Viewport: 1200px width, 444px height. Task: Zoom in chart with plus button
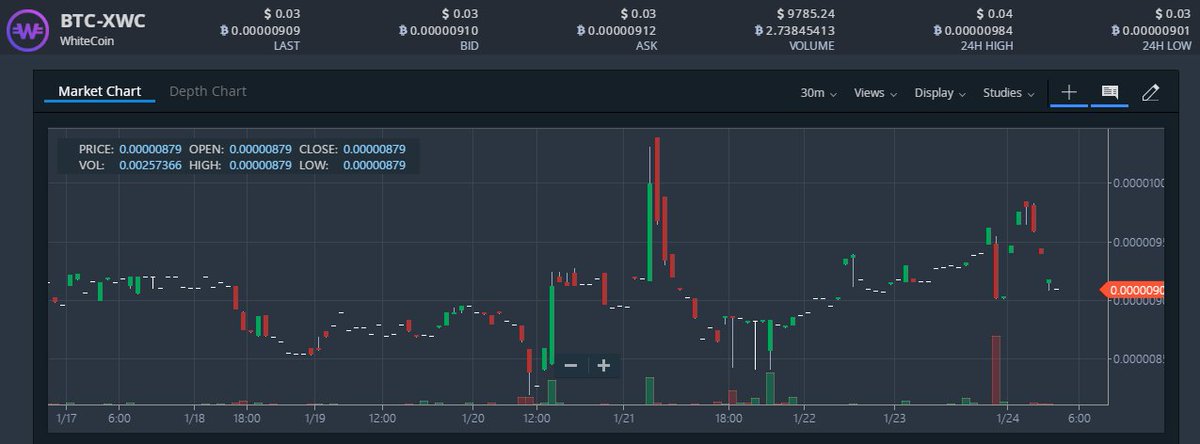pyautogui.click(x=604, y=366)
